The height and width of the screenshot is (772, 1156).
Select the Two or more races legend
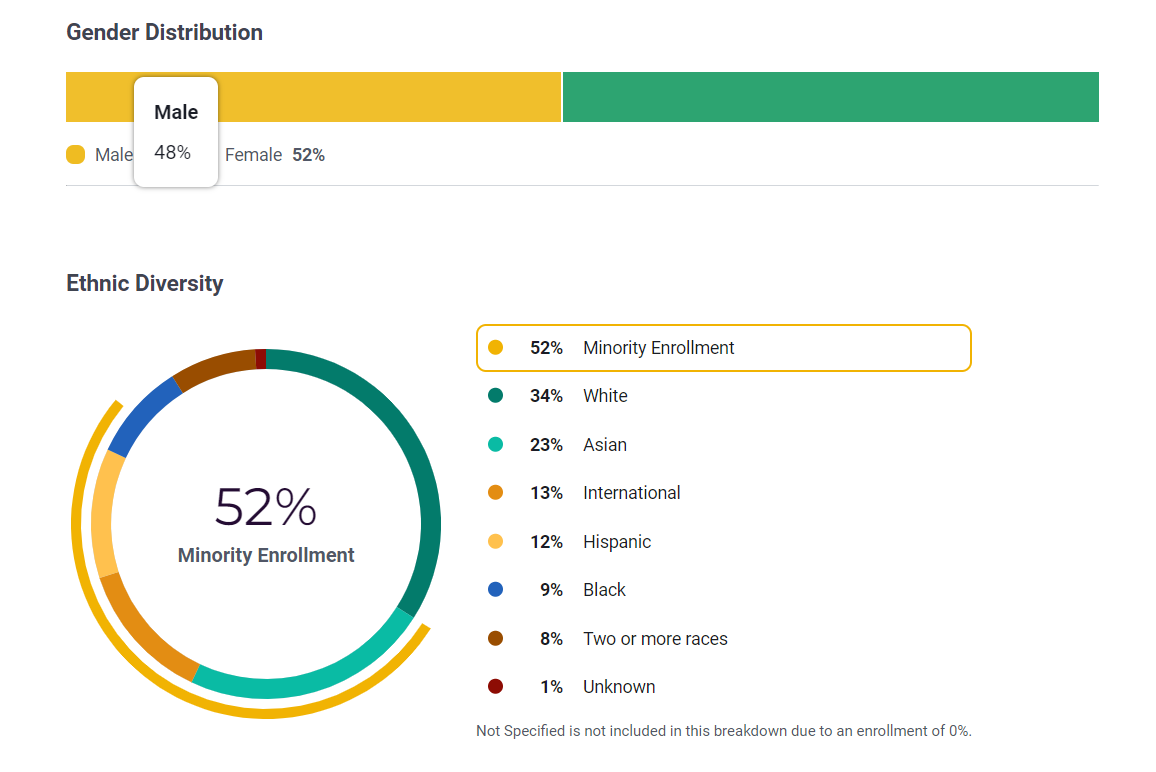point(655,639)
